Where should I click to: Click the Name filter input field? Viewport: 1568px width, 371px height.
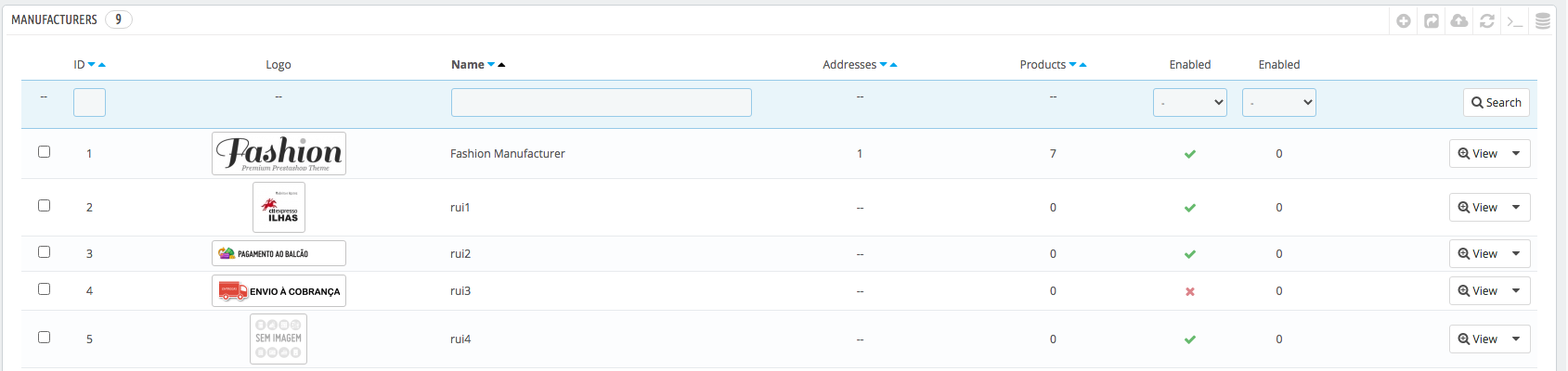click(602, 102)
